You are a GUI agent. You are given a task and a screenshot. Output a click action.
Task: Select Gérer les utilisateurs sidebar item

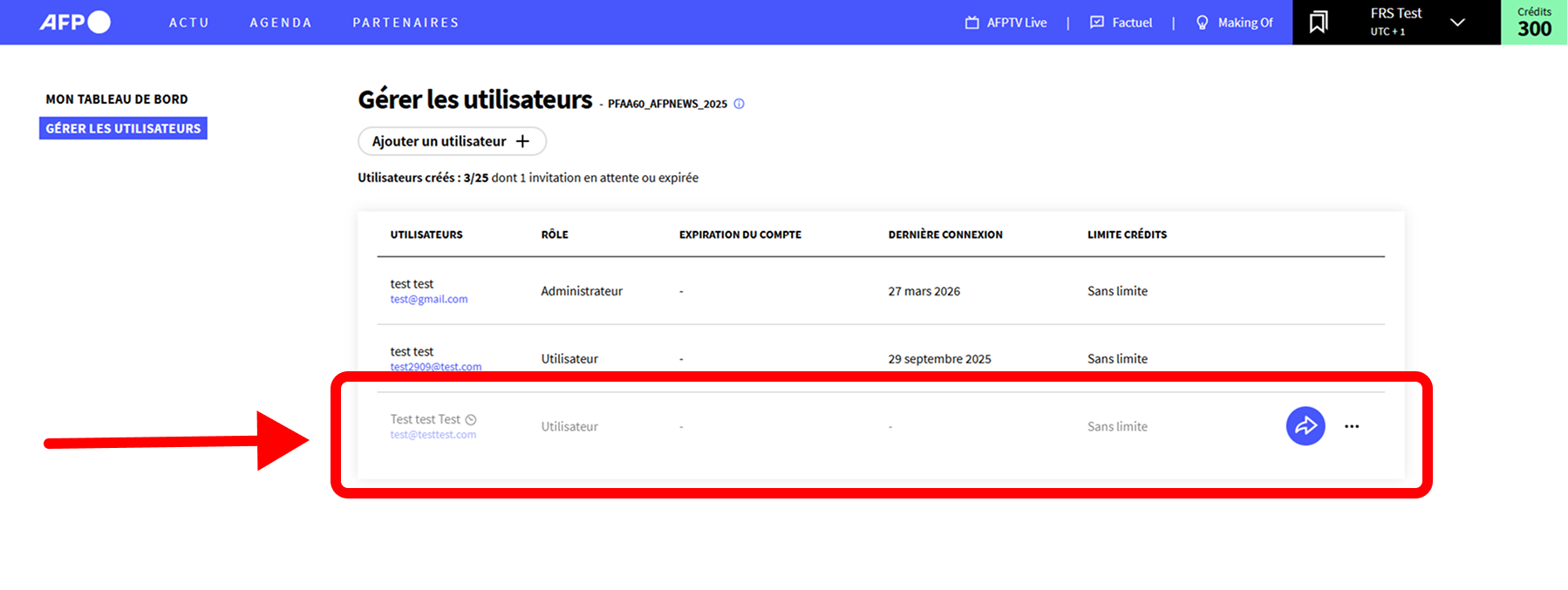[x=123, y=128]
